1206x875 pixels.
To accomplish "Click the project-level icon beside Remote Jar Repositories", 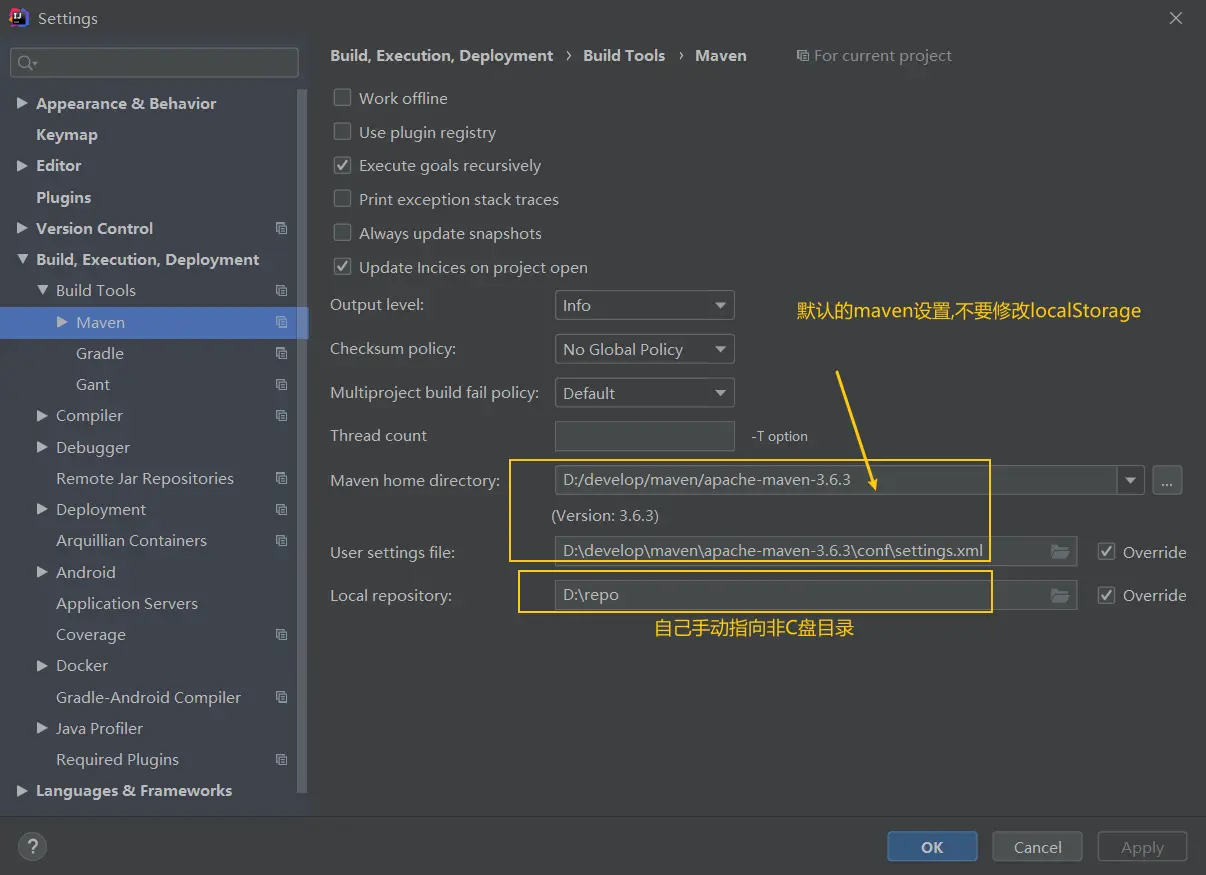I will pyautogui.click(x=281, y=478).
